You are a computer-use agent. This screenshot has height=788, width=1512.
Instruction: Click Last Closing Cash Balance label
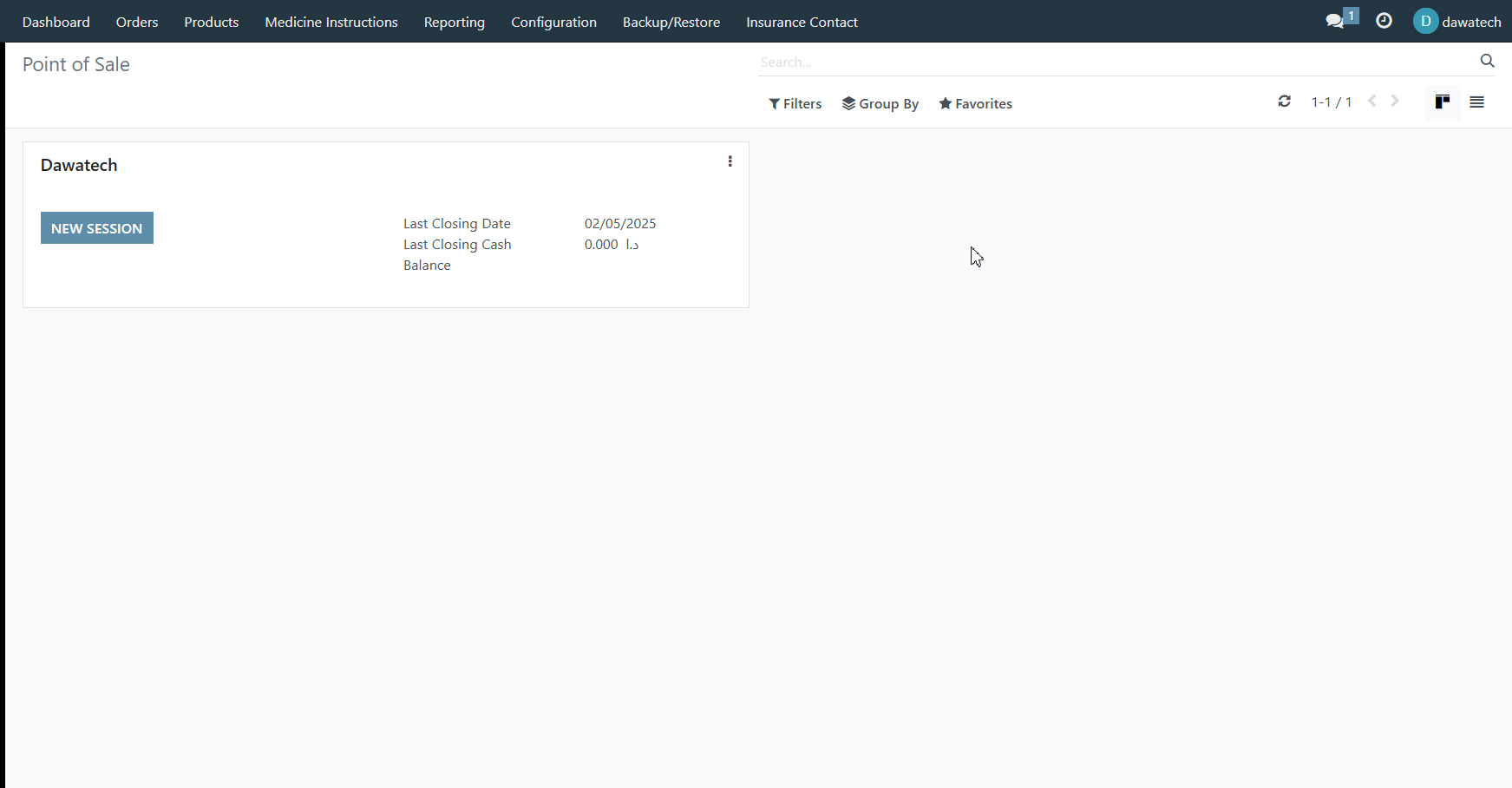458,255
